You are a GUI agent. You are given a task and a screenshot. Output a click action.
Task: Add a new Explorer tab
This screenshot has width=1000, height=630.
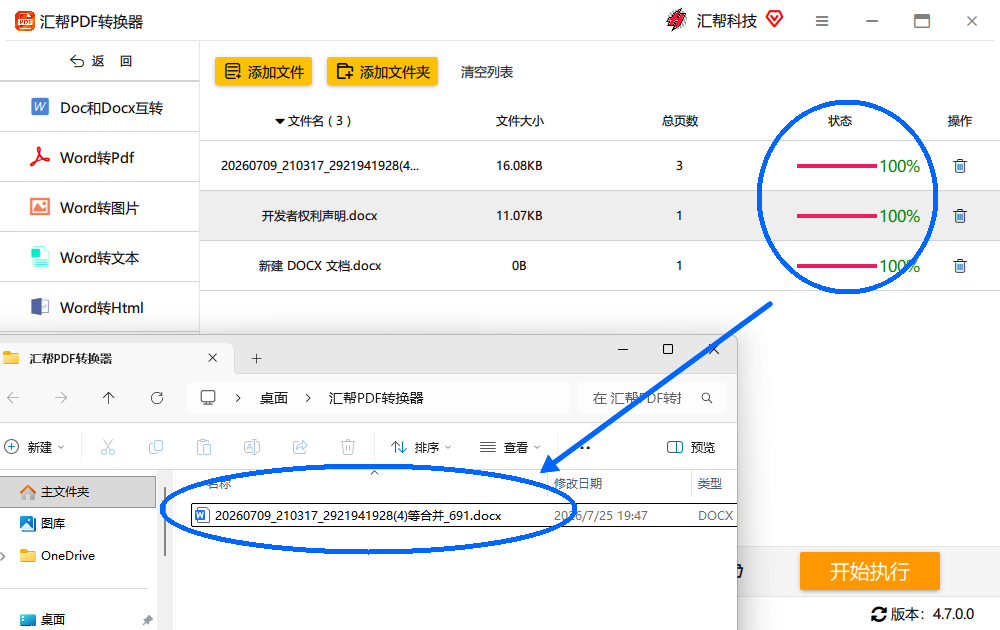click(256, 358)
